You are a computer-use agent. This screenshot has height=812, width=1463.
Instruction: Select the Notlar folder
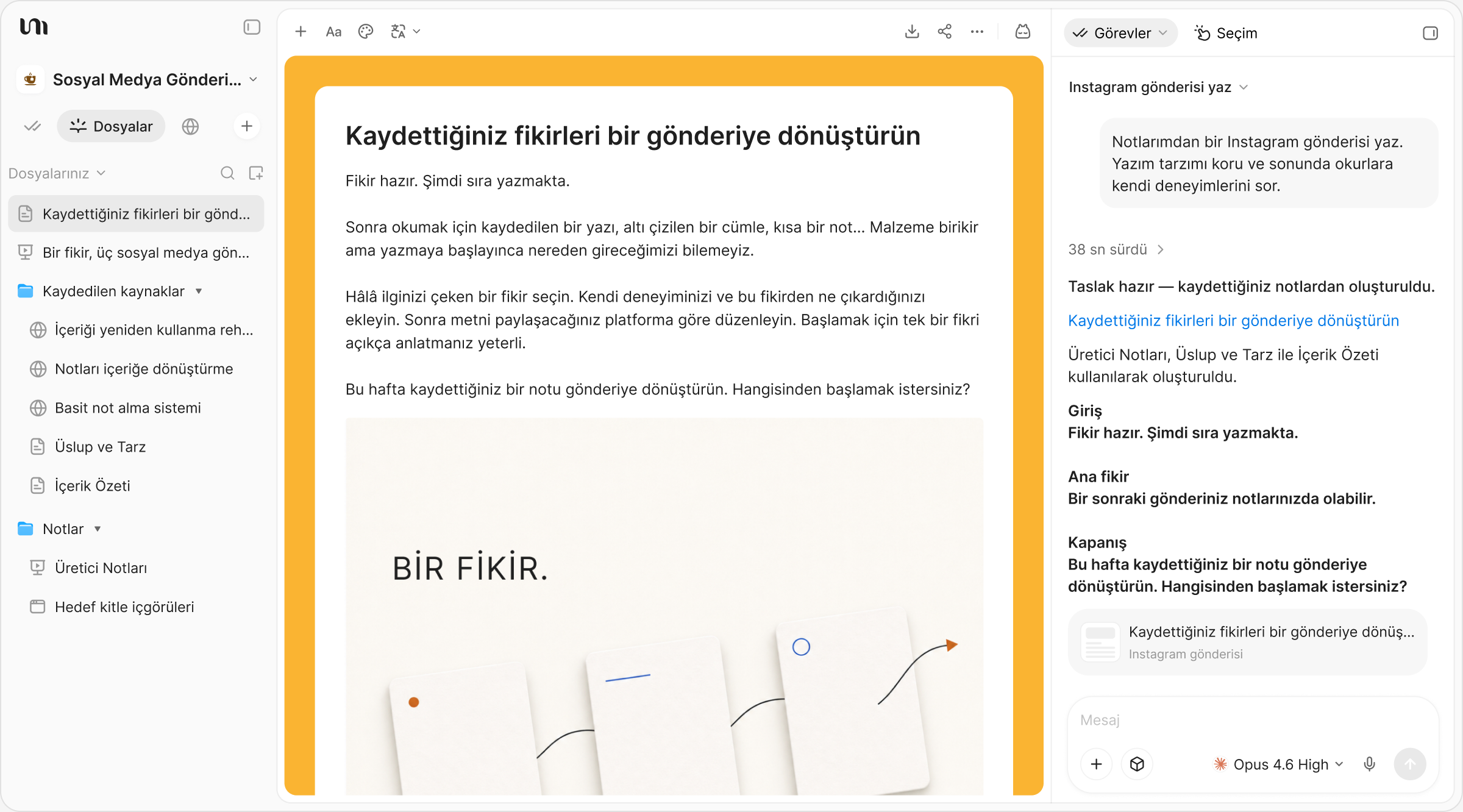(63, 529)
